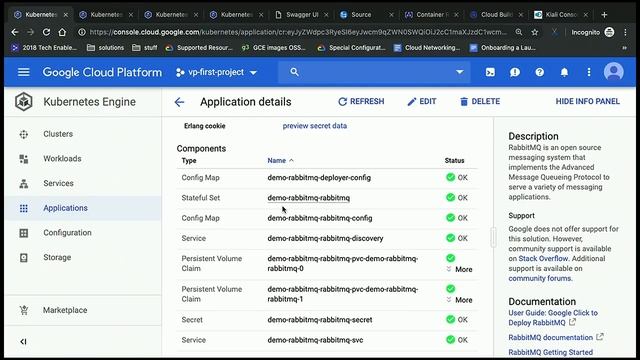Click the browser back arrow

click(15, 32)
